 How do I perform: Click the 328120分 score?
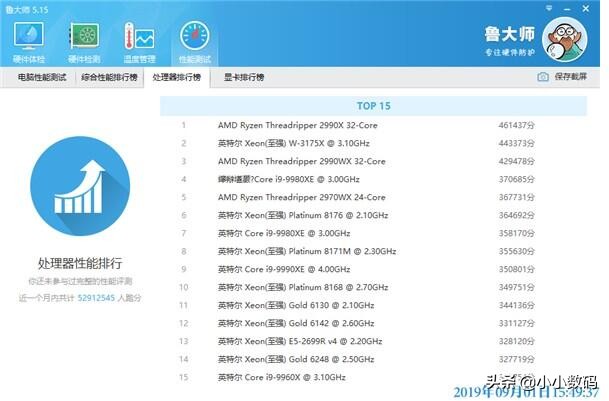[x=517, y=341]
